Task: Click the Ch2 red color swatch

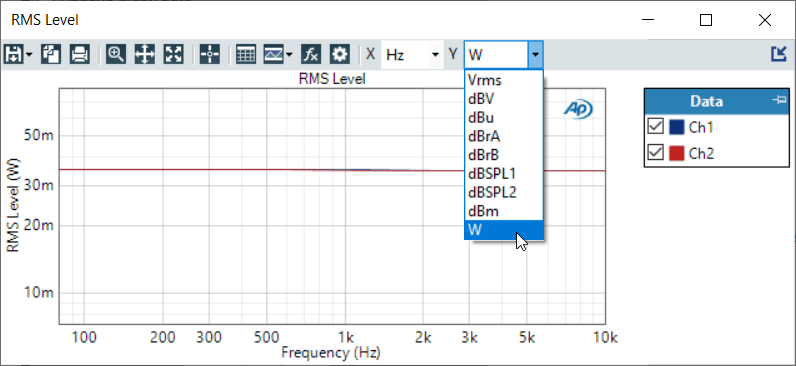Action: (677, 153)
